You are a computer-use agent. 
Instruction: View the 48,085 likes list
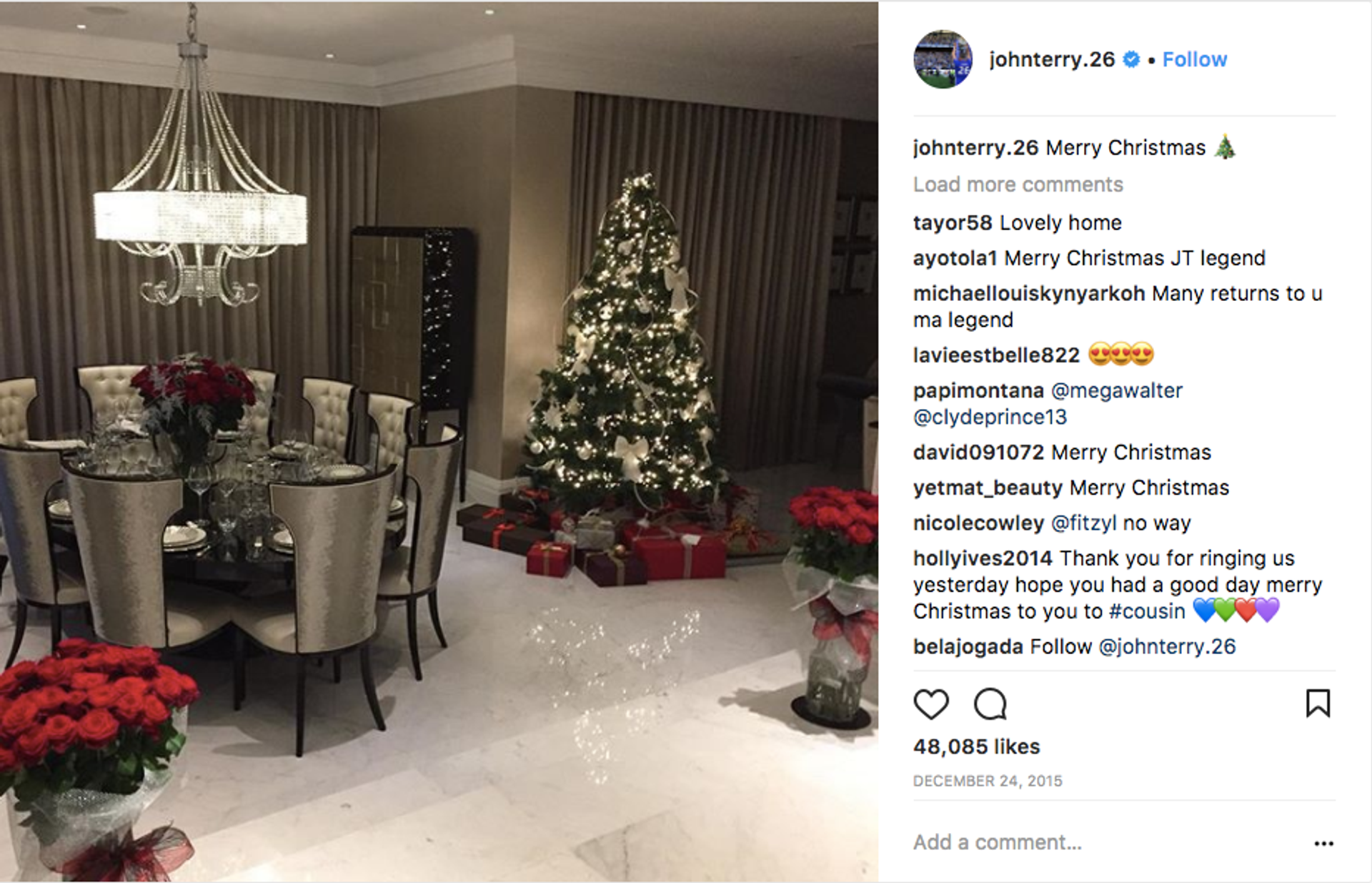pyautogui.click(x=976, y=746)
